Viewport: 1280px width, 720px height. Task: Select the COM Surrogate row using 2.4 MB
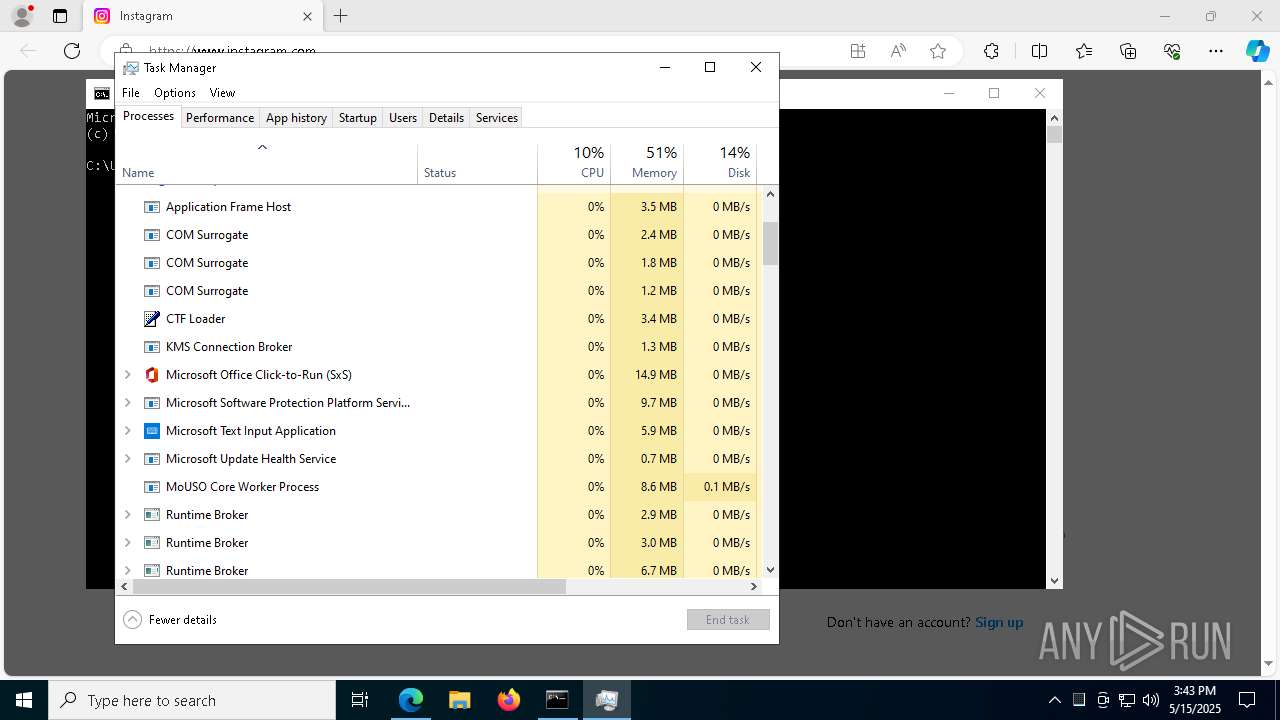pos(437,235)
